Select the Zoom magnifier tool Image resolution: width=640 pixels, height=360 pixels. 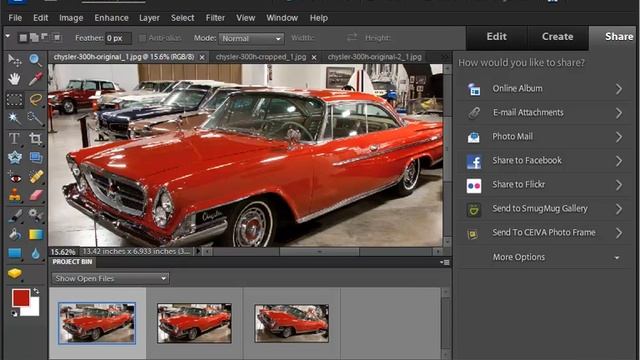click(x=35, y=60)
